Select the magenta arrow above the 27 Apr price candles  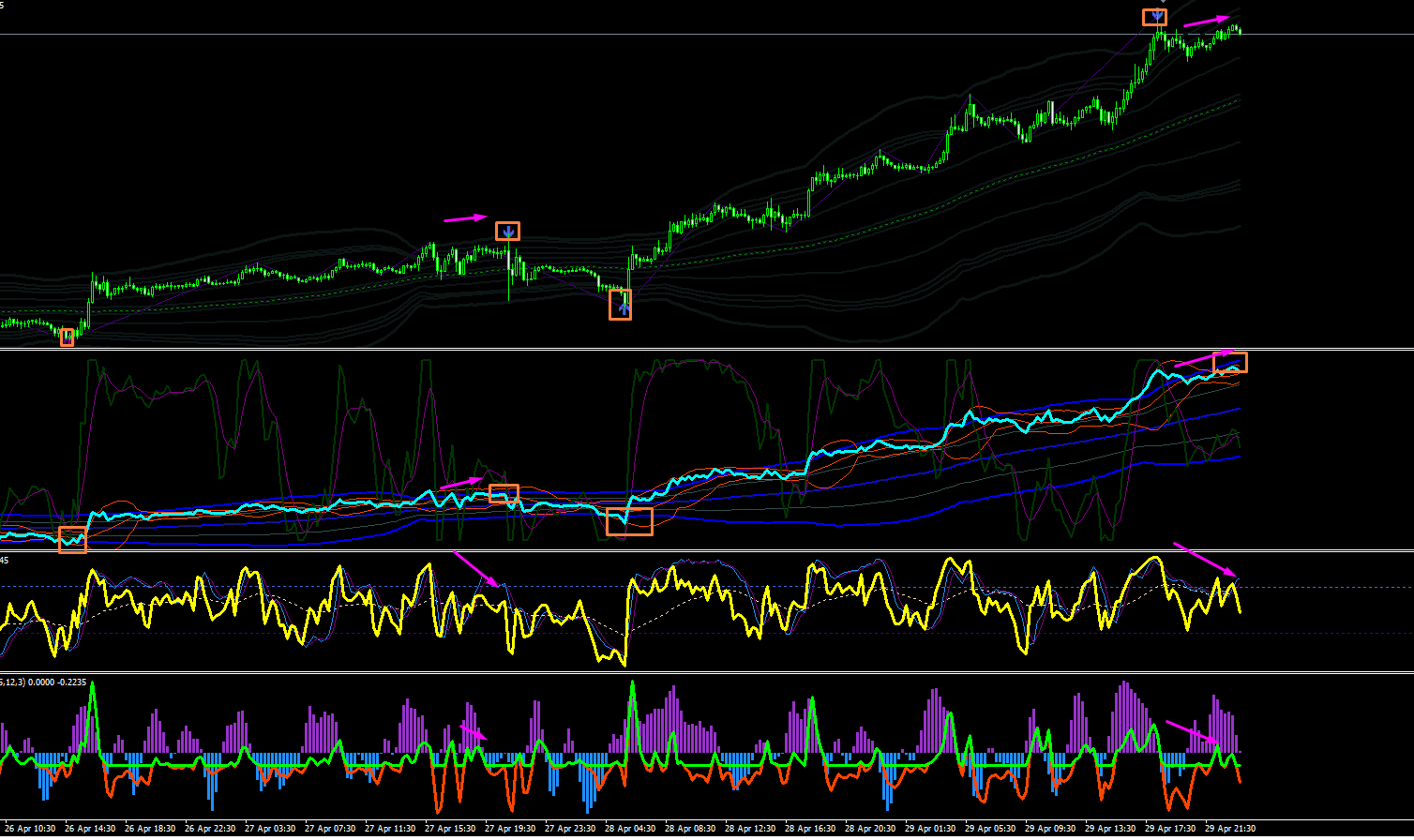click(x=466, y=218)
